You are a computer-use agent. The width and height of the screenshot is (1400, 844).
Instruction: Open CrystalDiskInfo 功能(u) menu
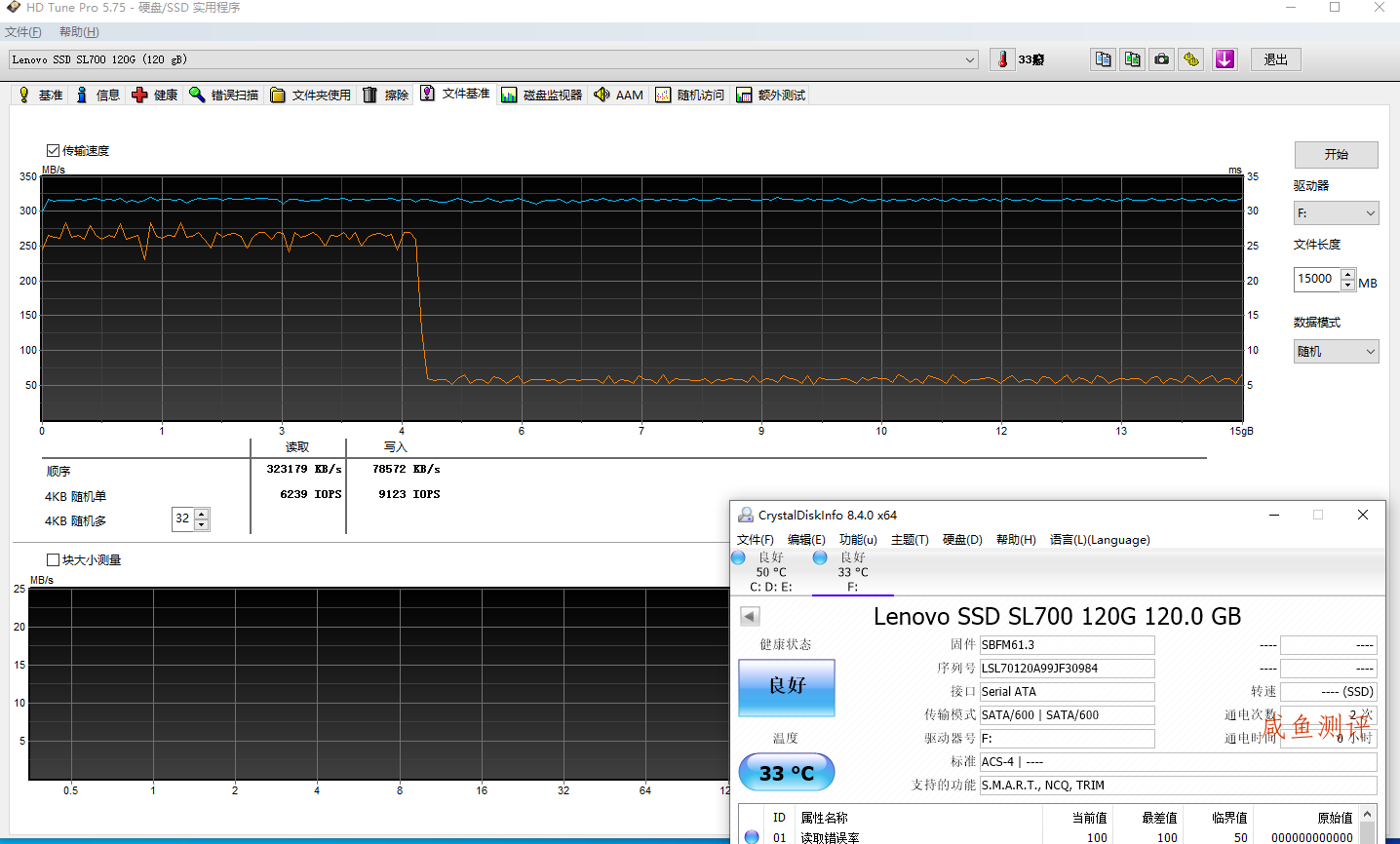[x=858, y=540]
